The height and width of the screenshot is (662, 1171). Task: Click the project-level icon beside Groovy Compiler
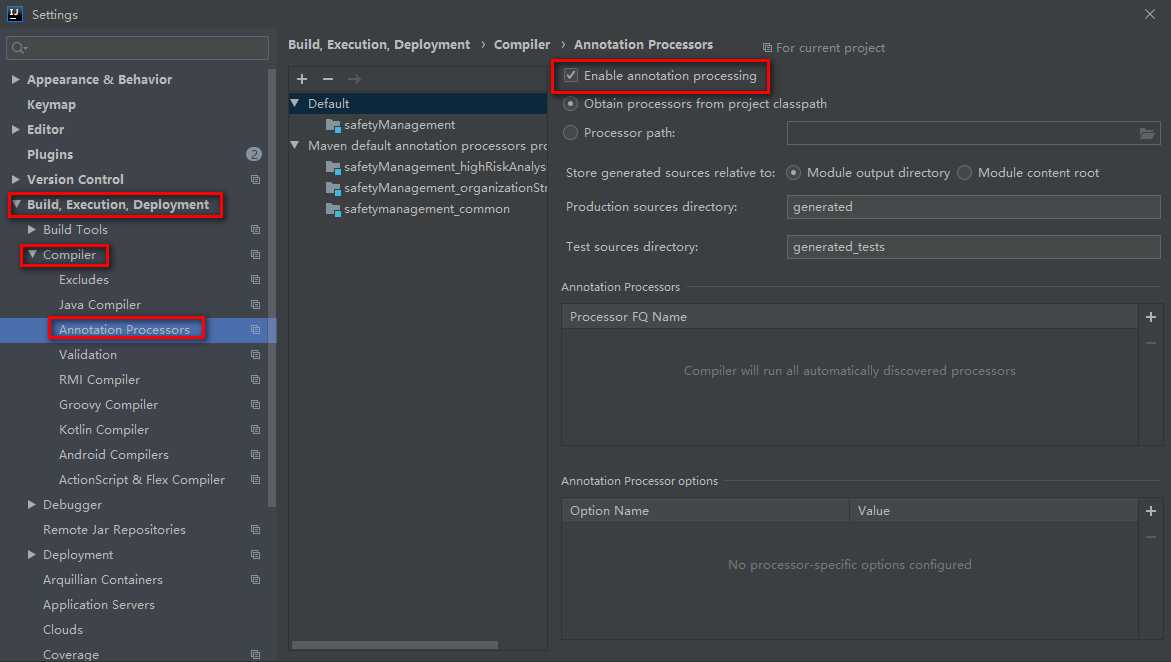[x=255, y=405]
